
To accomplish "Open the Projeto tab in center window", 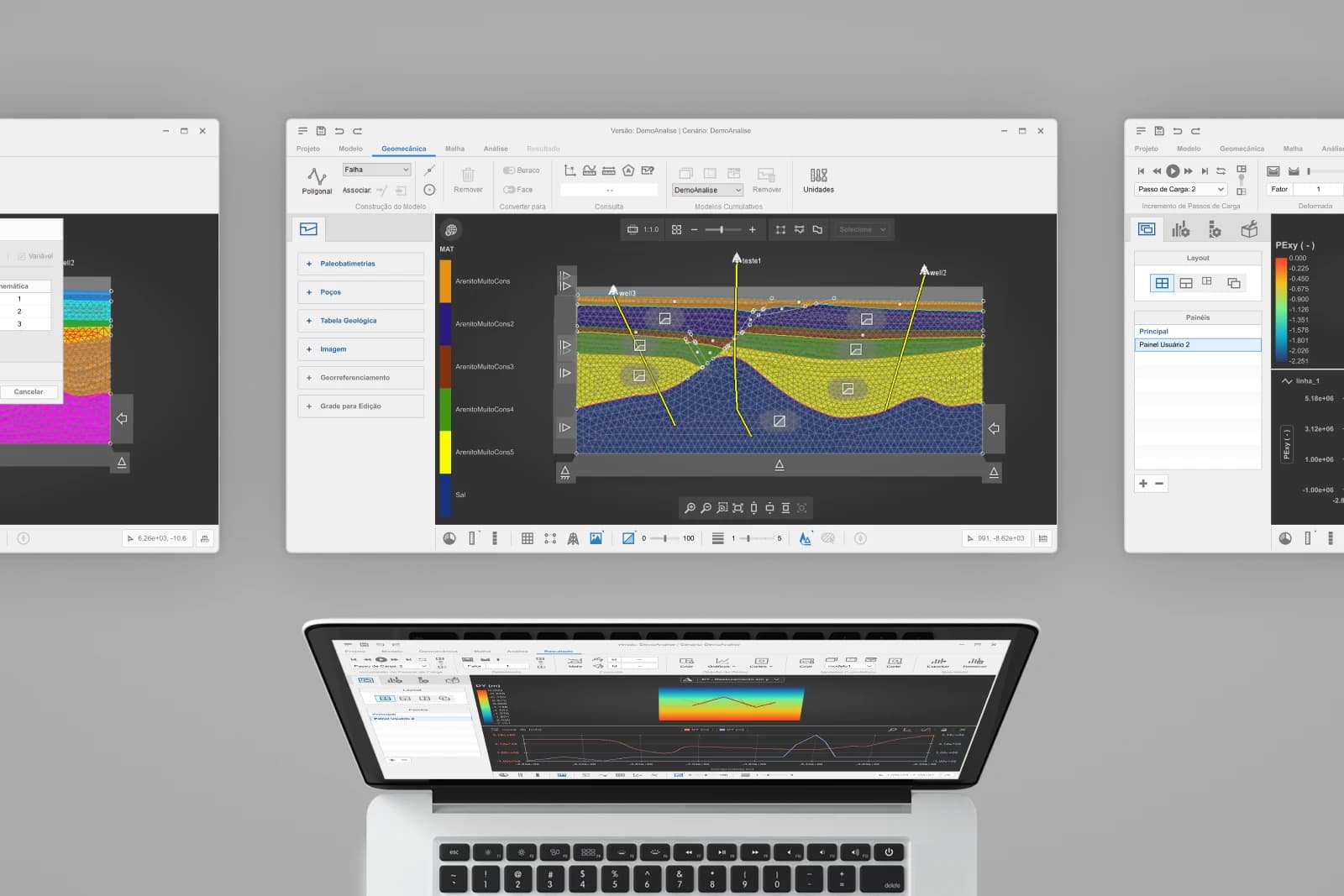I will (x=308, y=149).
